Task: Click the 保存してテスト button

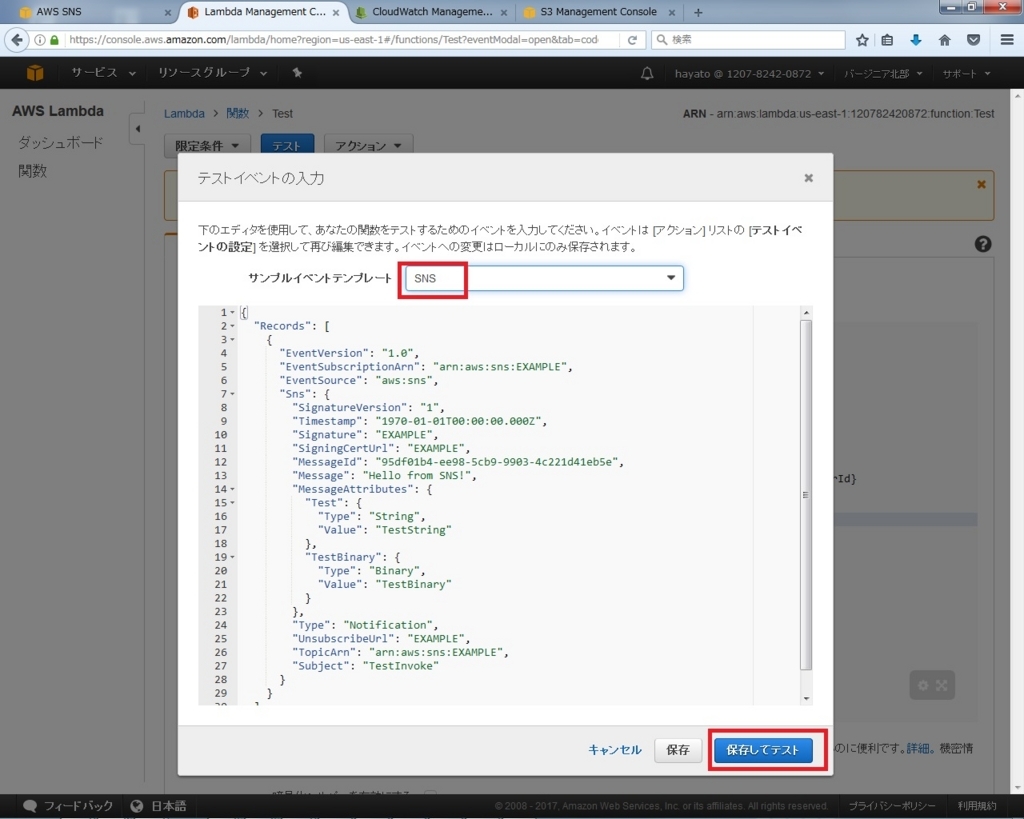Action: click(763, 750)
